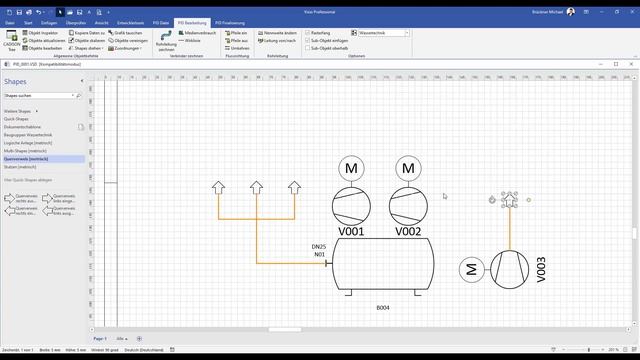Select the pointer tool in quick access toolbar
The image size is (640, 360).
coord(60,12)
